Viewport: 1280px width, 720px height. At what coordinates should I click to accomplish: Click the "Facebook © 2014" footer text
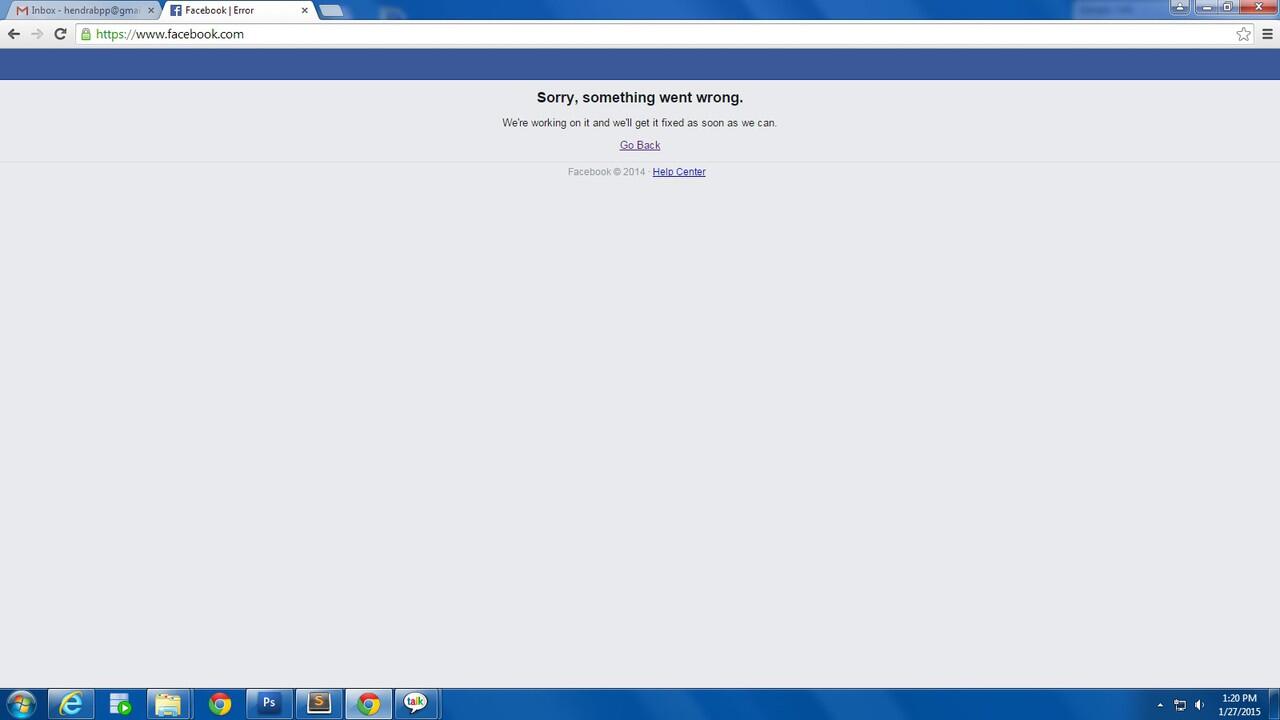606,172
